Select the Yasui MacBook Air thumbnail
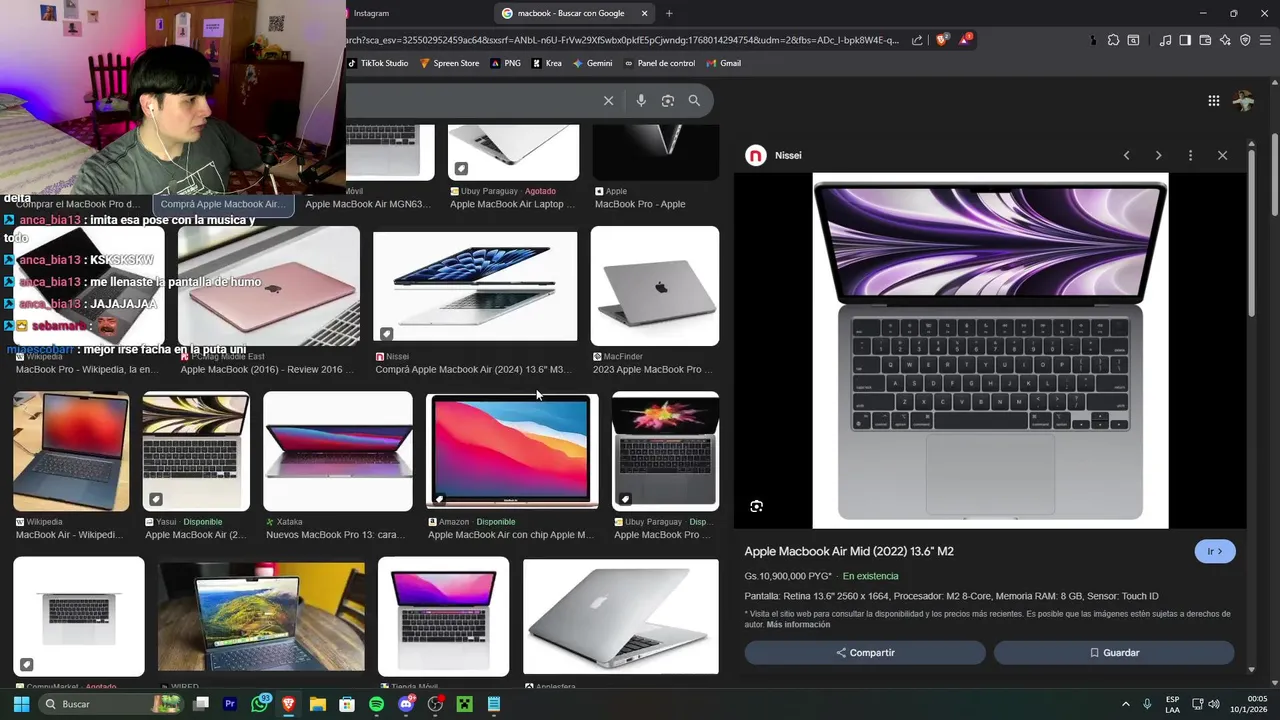 click(196, 451)
